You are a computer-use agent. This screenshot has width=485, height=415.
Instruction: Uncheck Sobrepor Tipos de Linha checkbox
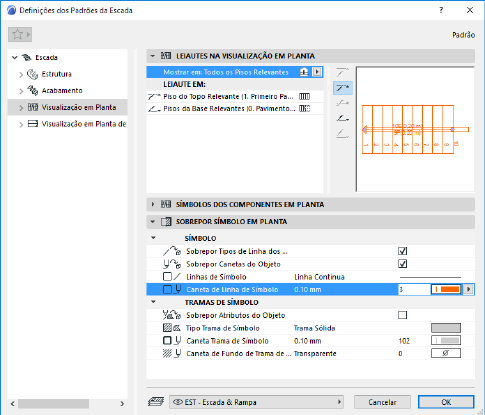(x=403, y=251)
